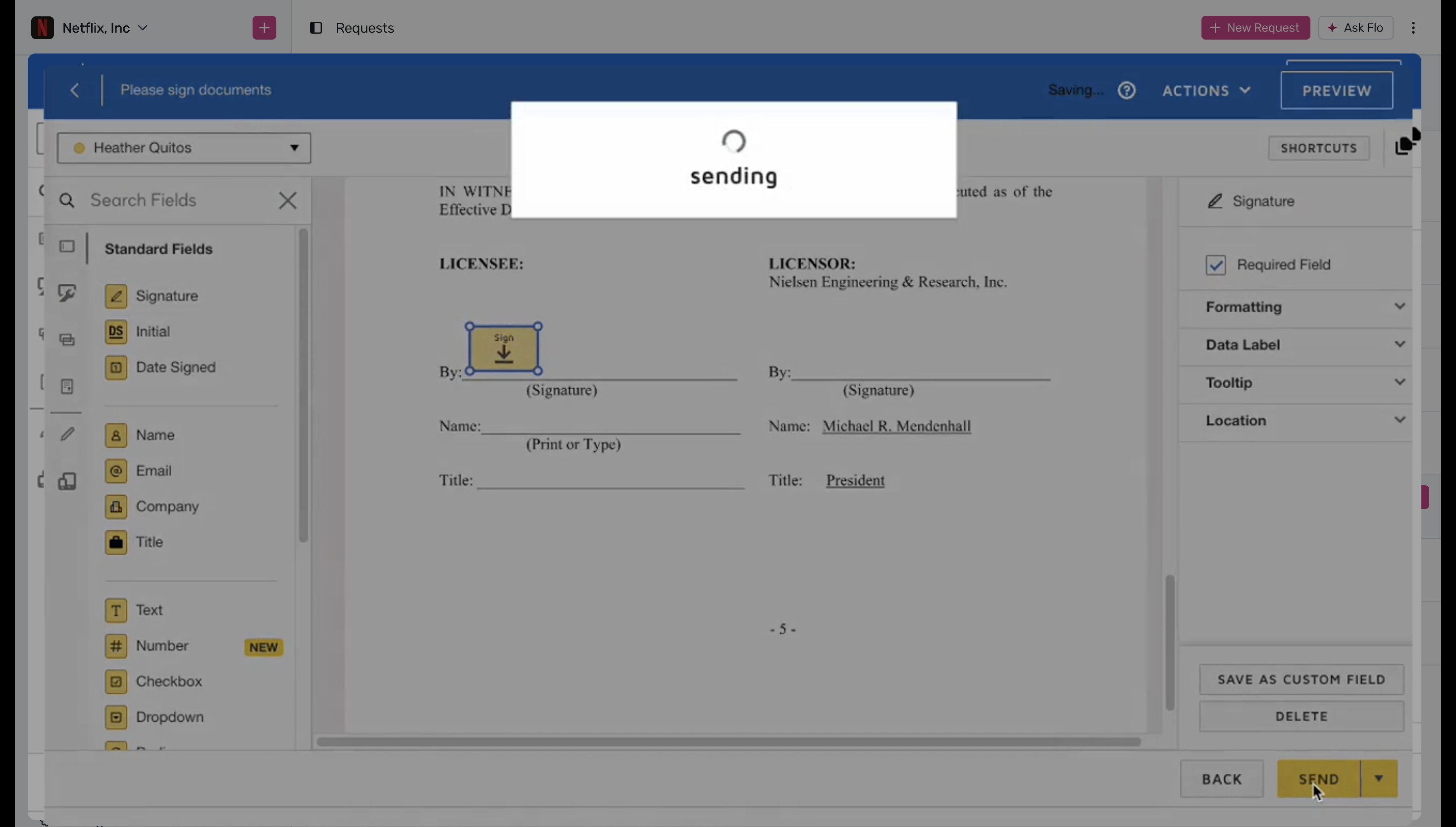Expand the Data Label section
The height and width of the screenshot is (827, 1456).
pyautogui.click(x=1305, y=345)
